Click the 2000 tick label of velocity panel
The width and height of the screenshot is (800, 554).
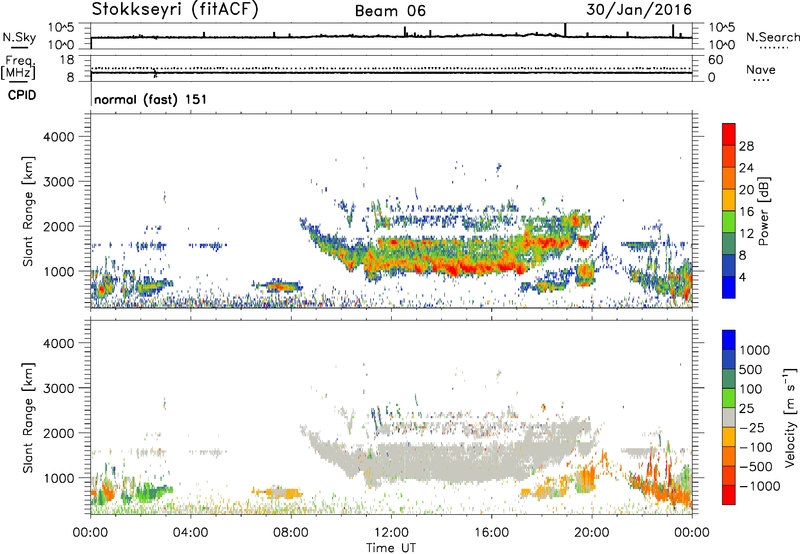[59, 433]
